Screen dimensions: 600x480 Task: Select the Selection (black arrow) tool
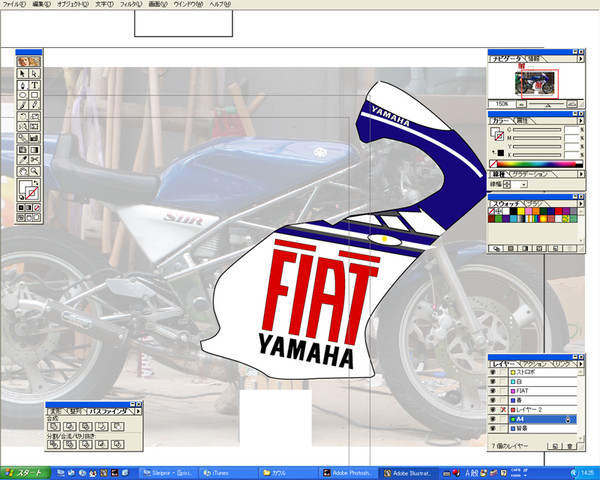click(x=23, y=73)
